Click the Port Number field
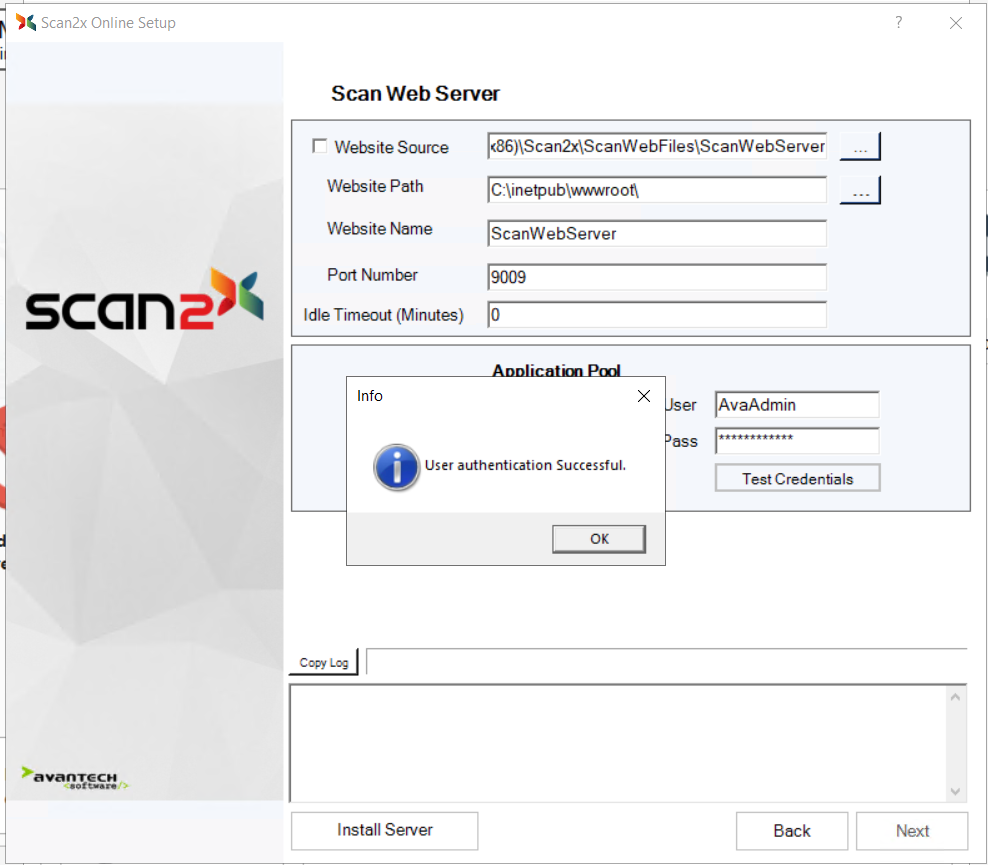988x865 pixels. (x=657, y=277)
